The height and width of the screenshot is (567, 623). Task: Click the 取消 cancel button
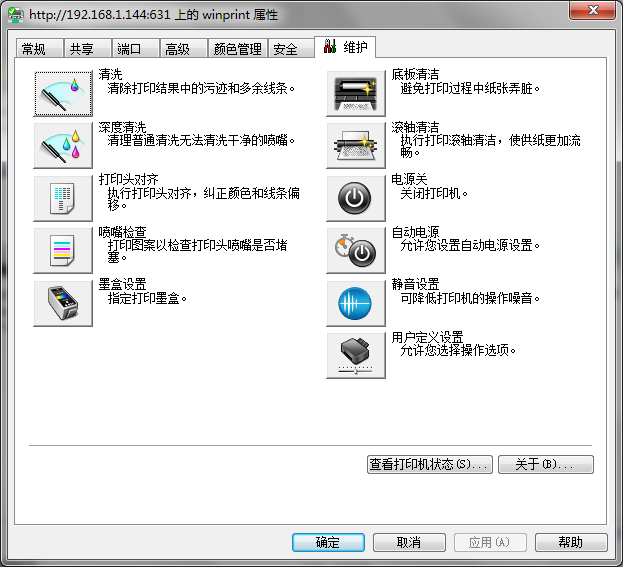[409, 542]
